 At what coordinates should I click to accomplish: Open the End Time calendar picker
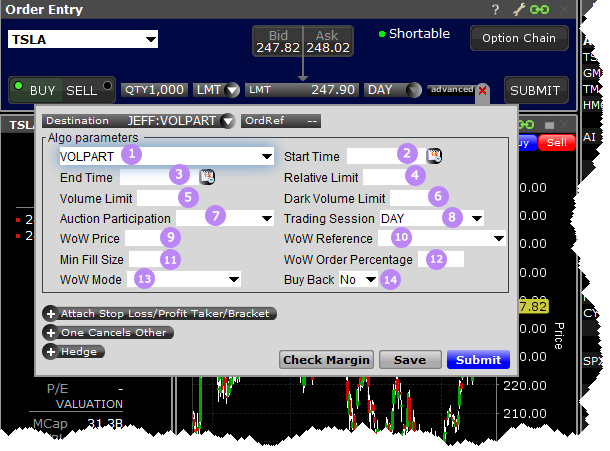(x=207, y=177)
